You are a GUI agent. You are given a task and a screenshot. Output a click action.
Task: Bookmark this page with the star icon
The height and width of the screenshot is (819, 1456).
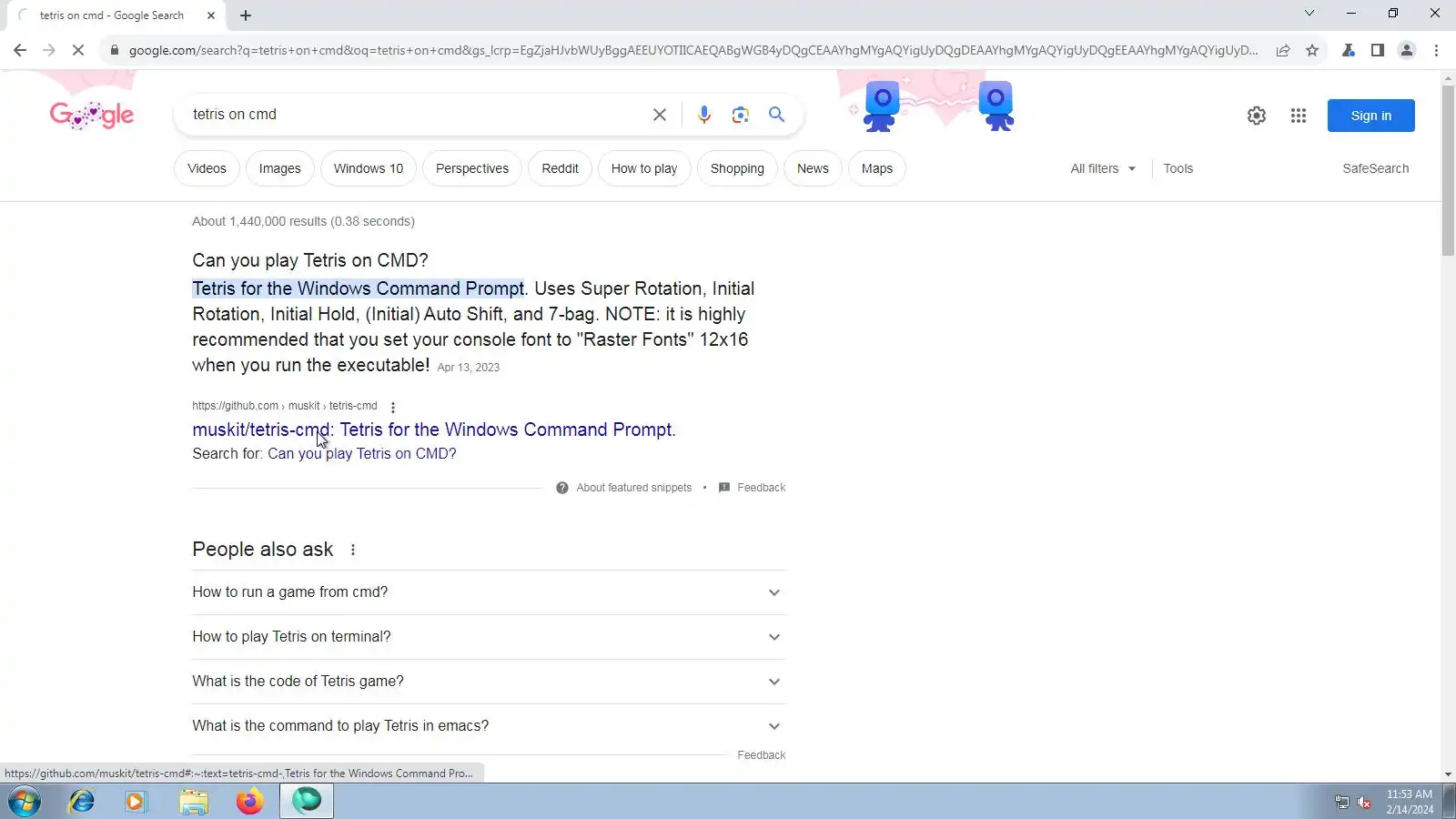(1312, 50)
